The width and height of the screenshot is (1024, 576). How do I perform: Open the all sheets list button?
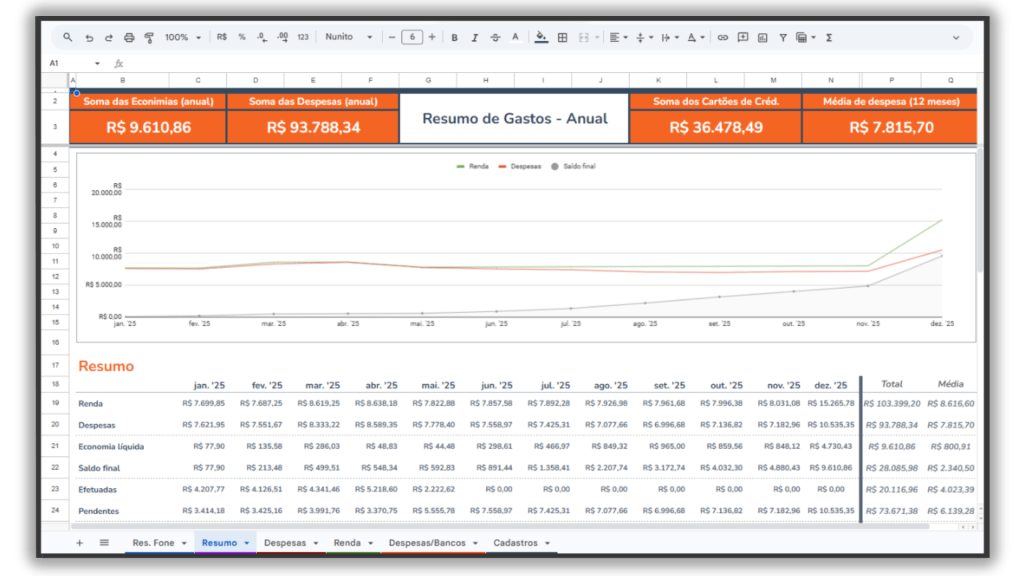[104, 543]
